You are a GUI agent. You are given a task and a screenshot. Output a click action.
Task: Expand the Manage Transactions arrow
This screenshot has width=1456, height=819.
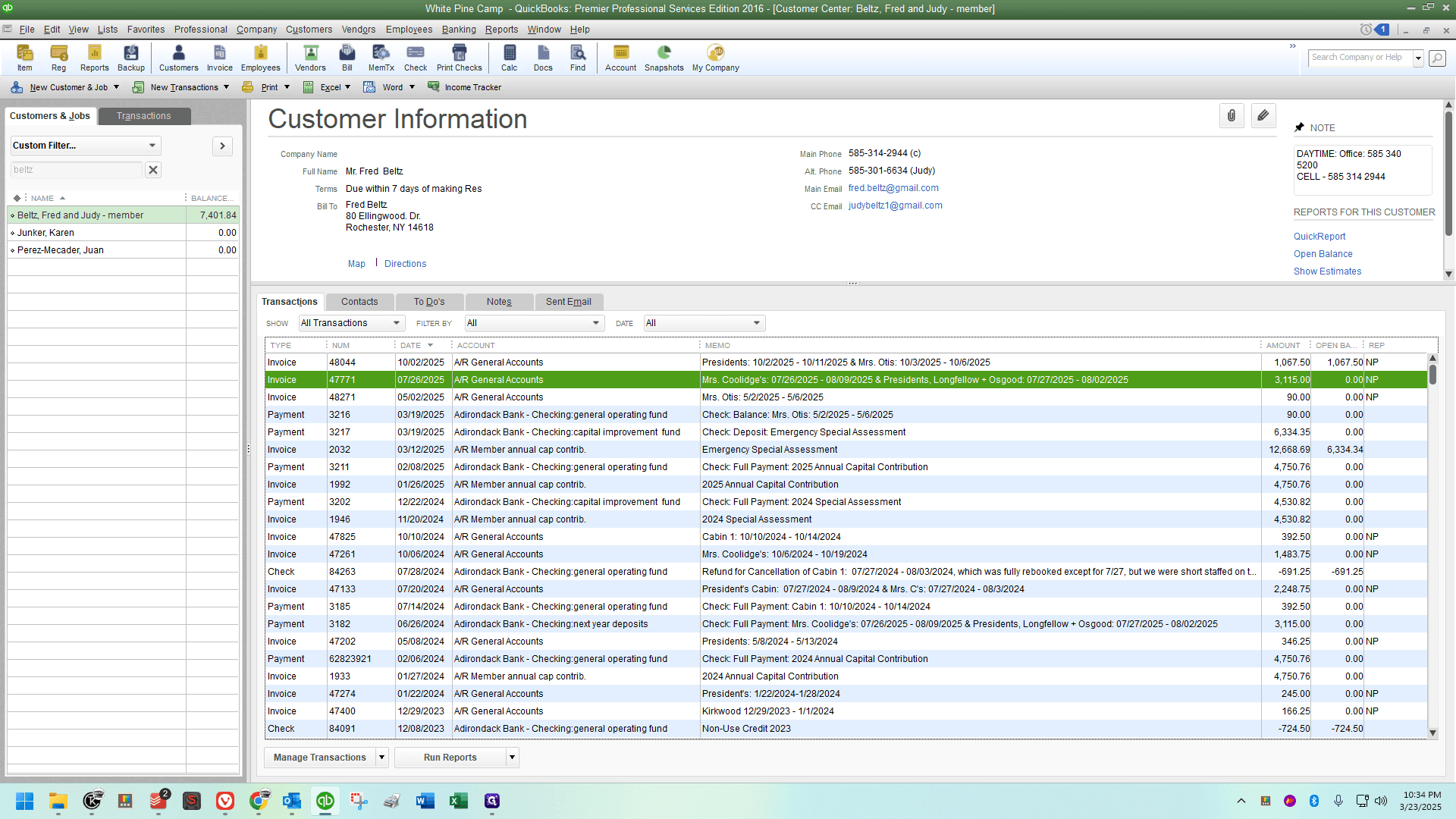[x=382, y=758]
